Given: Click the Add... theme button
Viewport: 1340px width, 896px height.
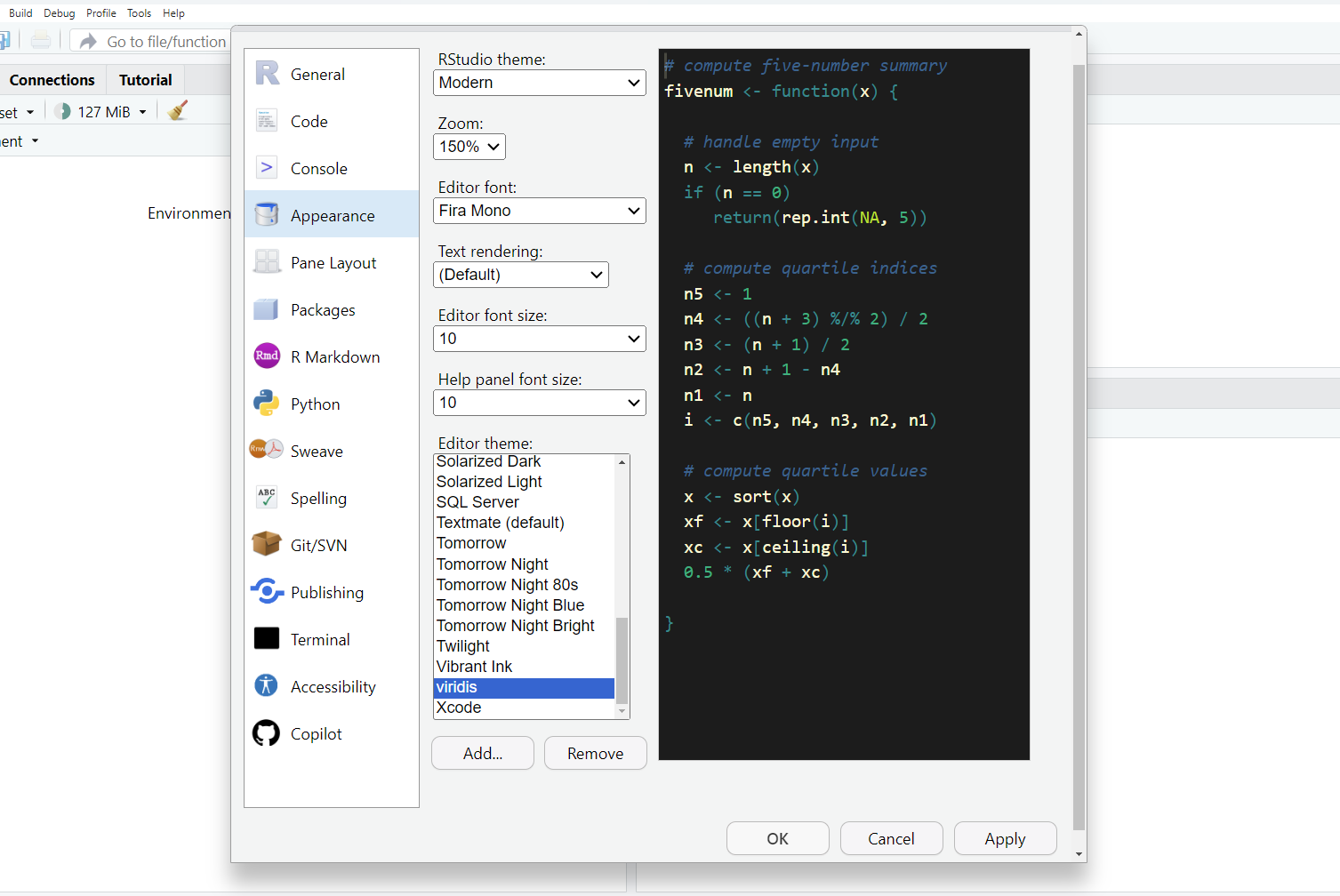Looking at the screenshot, I should coord(483,753).
